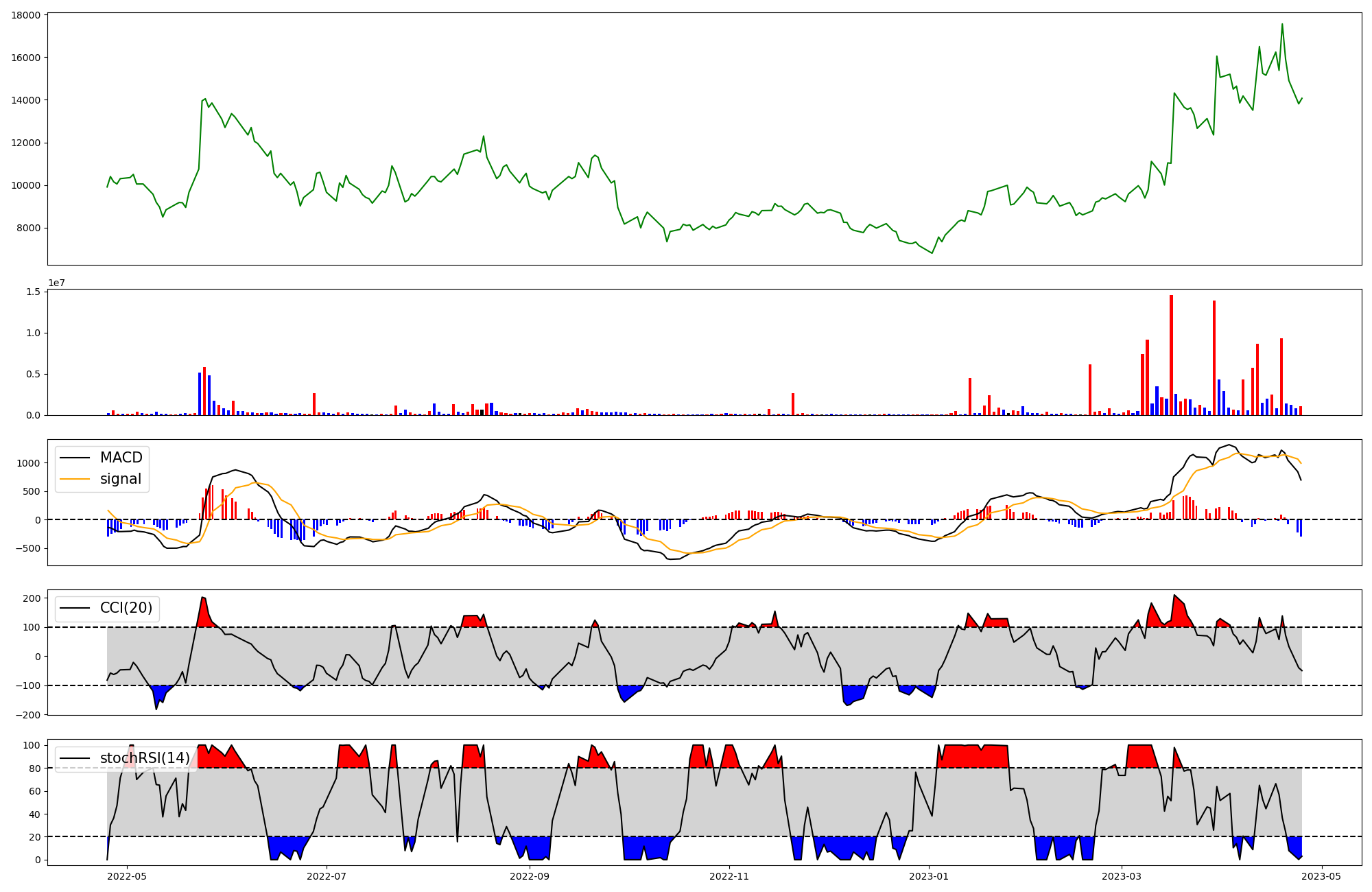The width and height of the screenshot is (1372, 892).
Task: Click the 2023-01 date label
Action: tap(928, 876)
